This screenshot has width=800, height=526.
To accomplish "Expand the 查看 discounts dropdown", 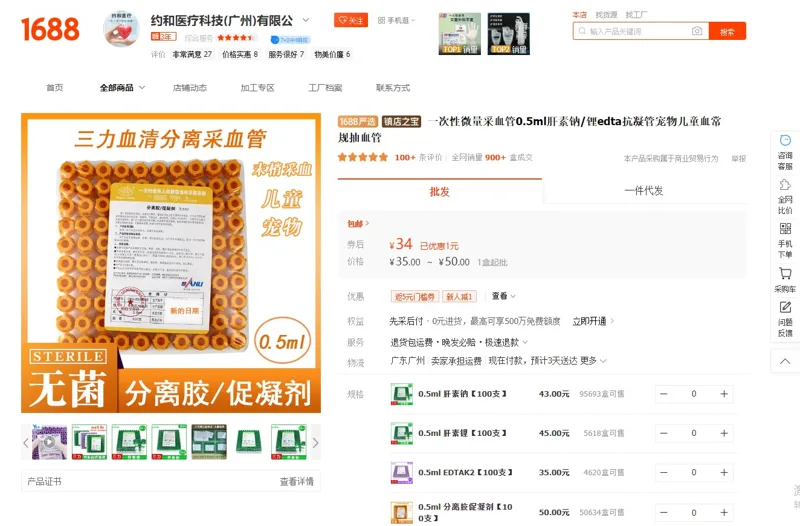I will point(504,296).
